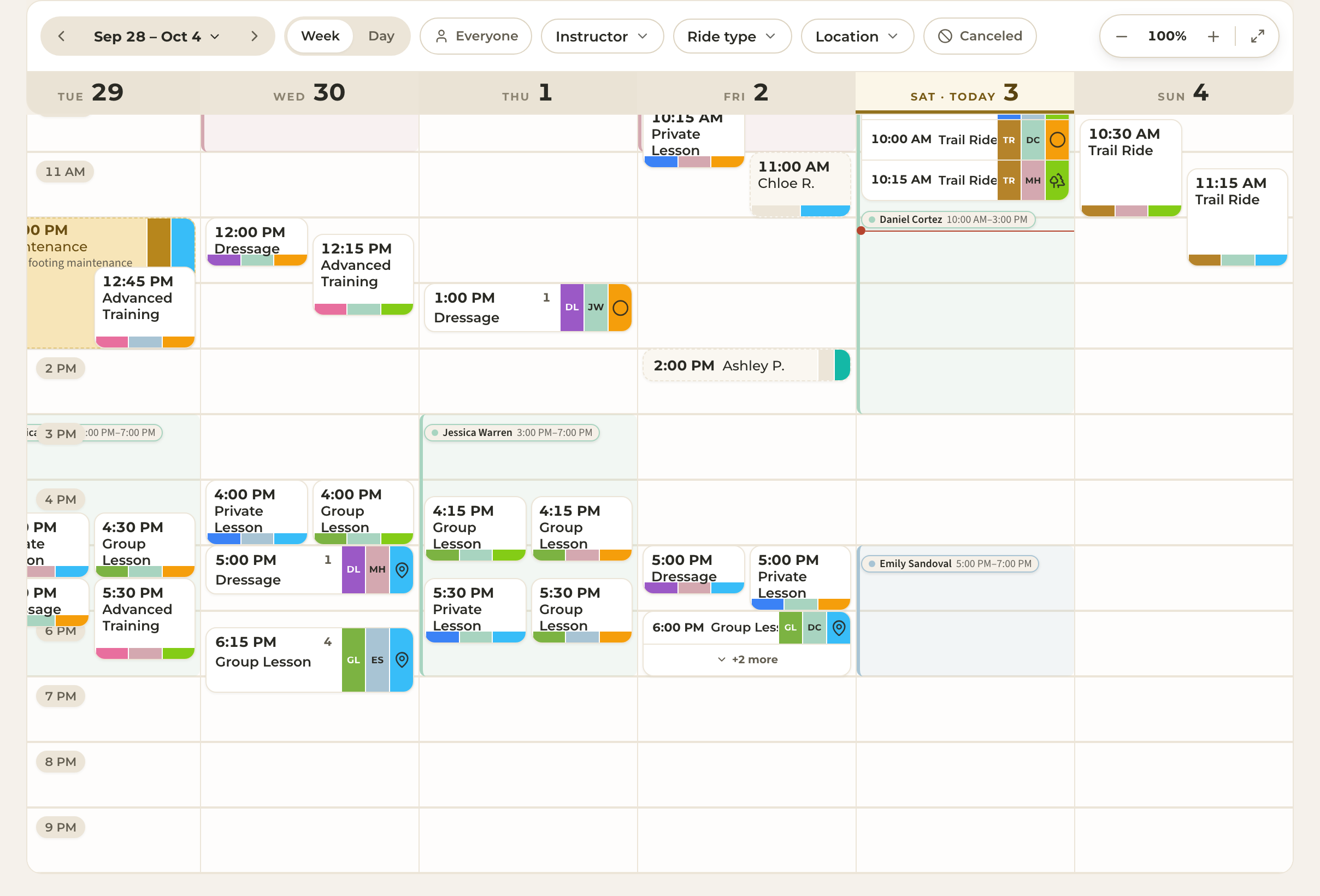This screenshot has width=1320, height=896.
Task: Click location pin on 6:15 PM Group Lesson
Action: tap(402, 660)
